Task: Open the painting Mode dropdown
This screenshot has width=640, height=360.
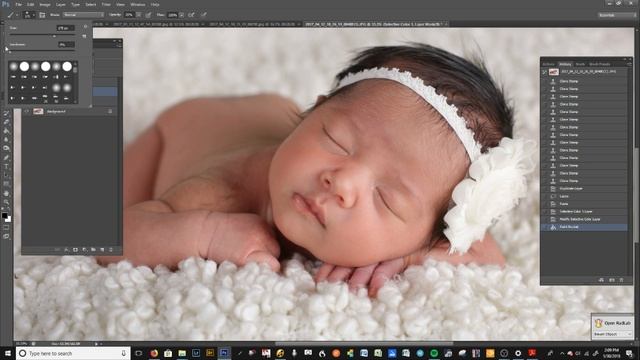Action: tap(83, 15)
